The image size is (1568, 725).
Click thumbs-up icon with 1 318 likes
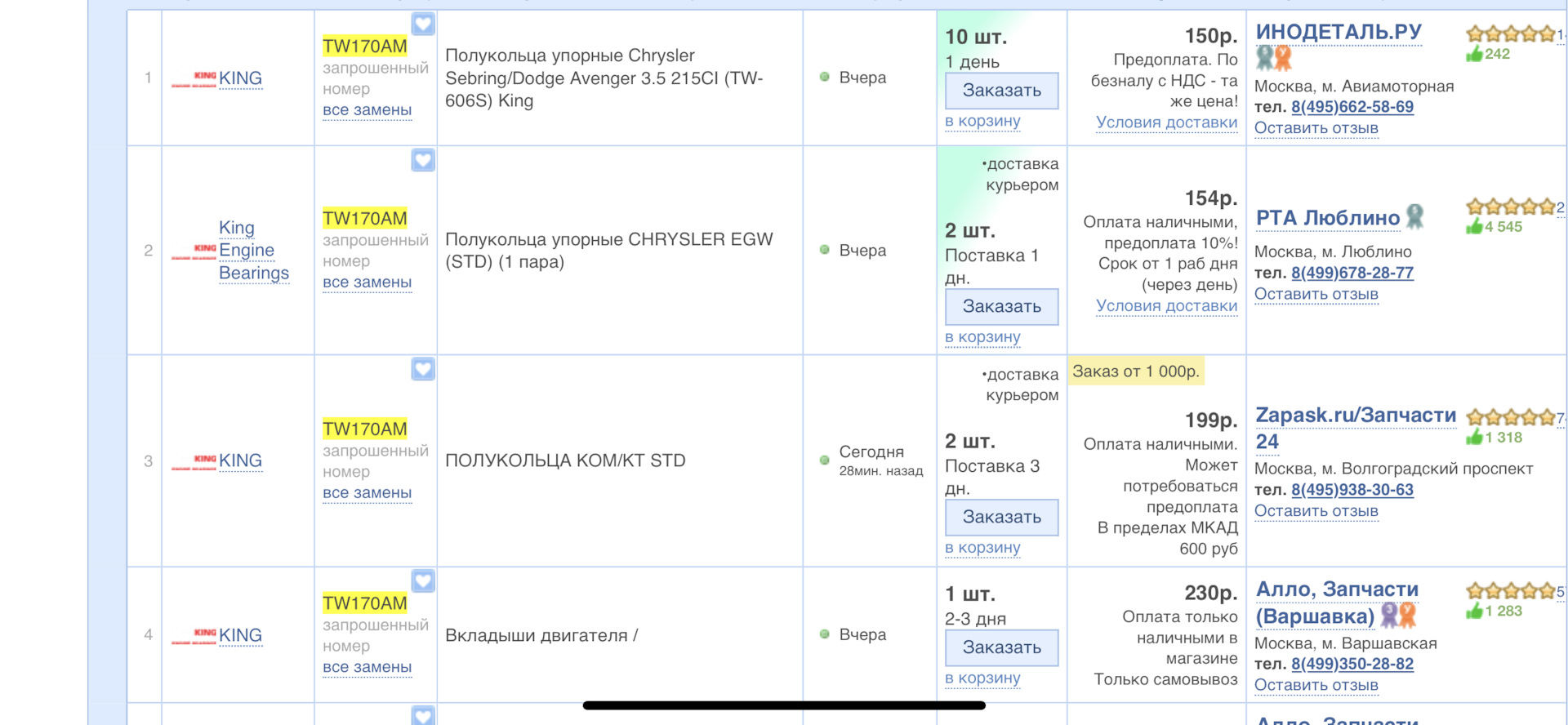coord(1475,437)
